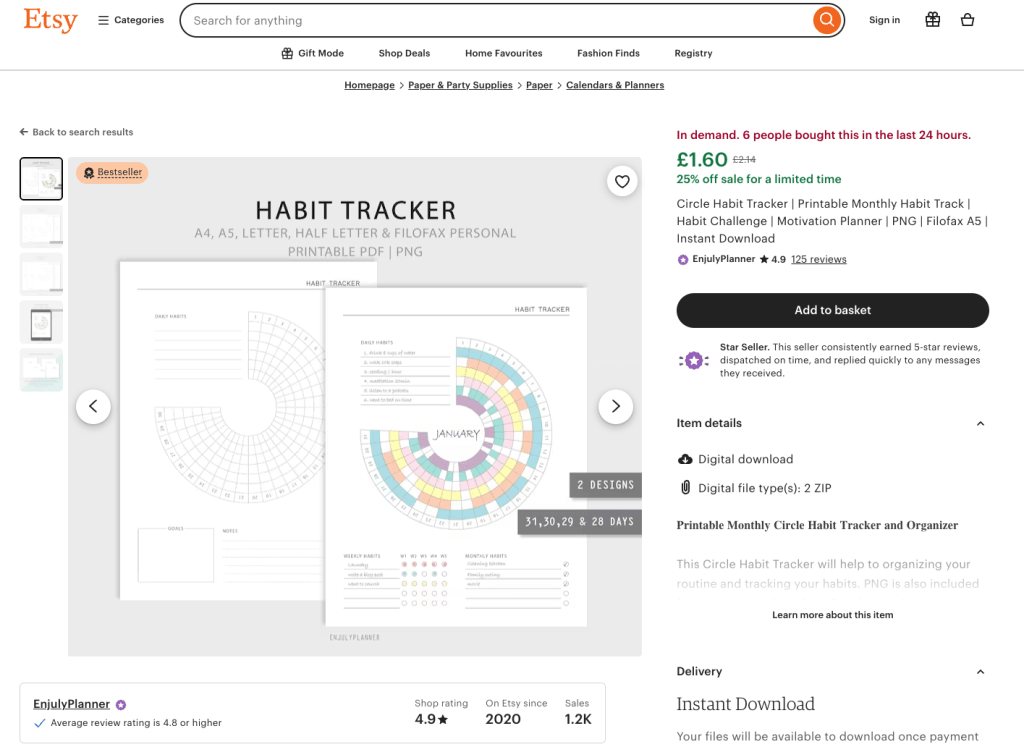Show previous product image arrow

point(93,406)
